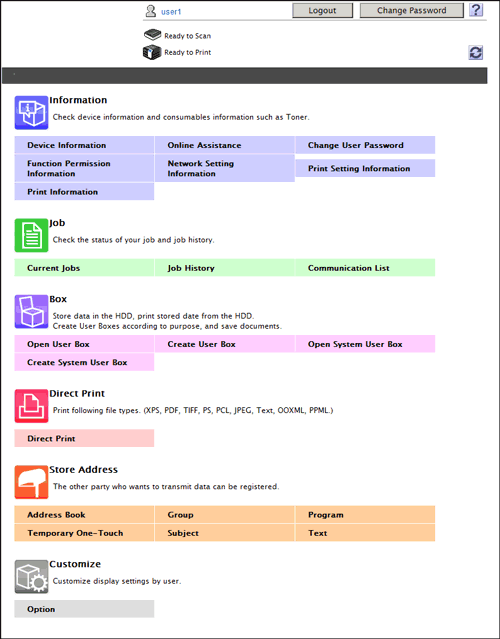
Task: Click the orange Store Address mailbox icon
Action: (31, 482)
